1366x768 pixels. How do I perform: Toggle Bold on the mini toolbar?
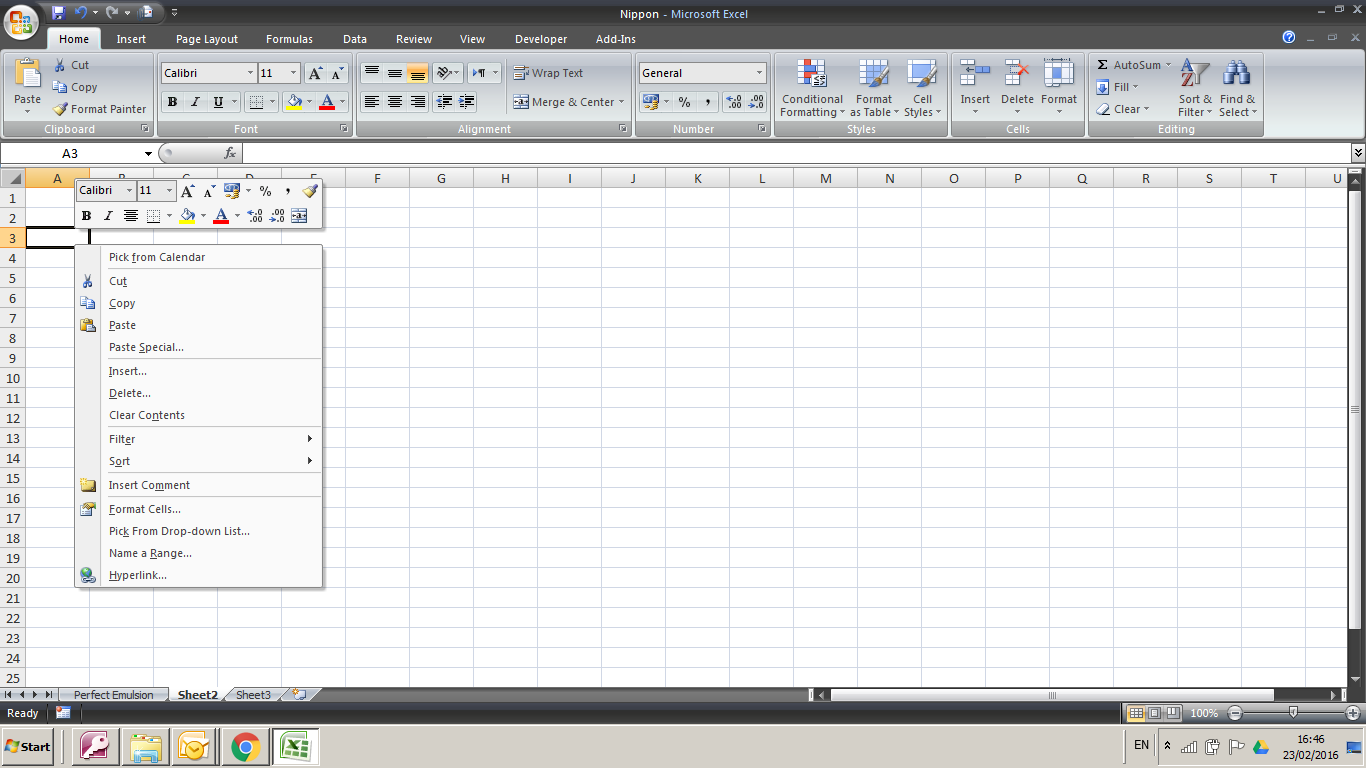pyautogui.click(x=86, y=215)
